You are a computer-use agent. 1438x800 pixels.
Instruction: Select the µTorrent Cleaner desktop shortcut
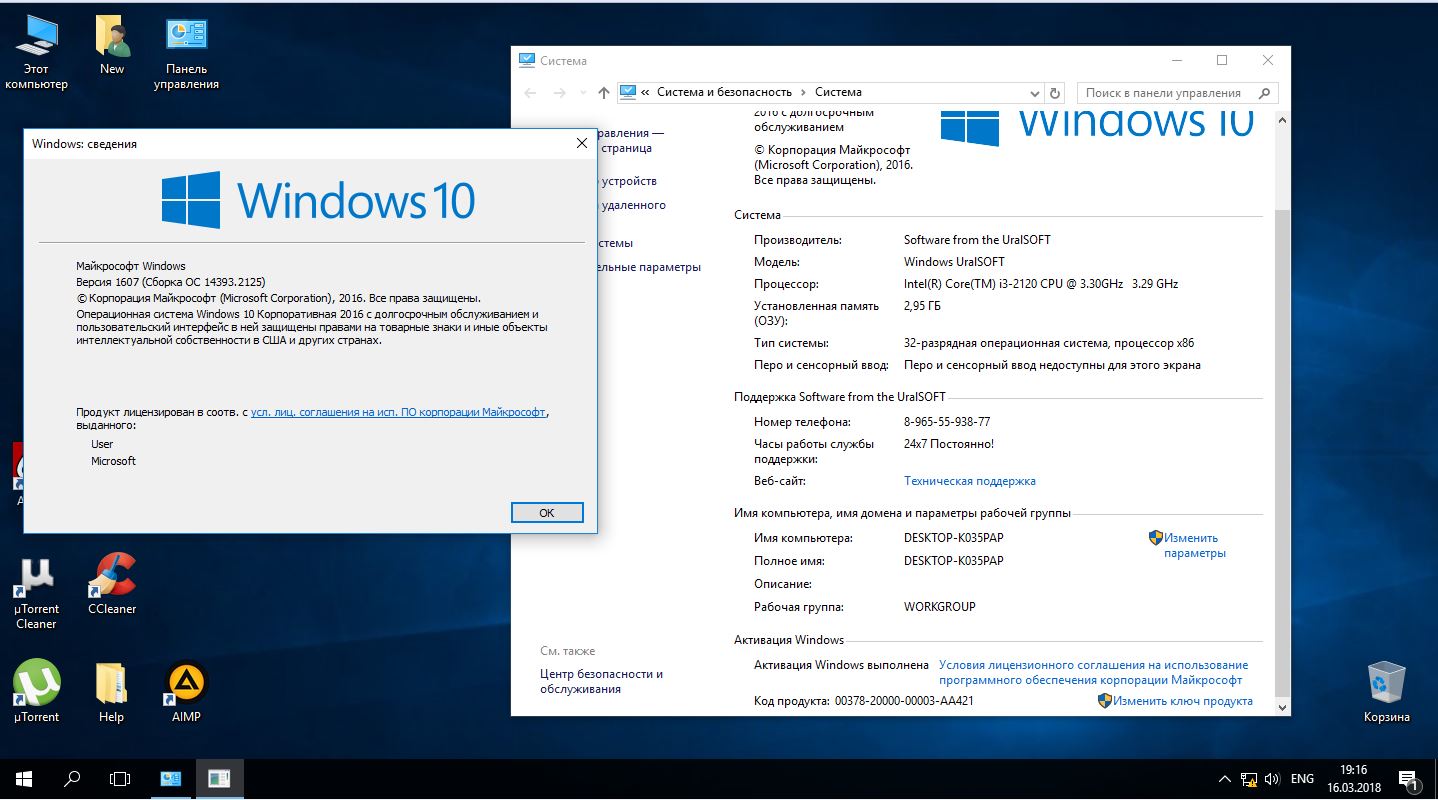pyautogui.click(x=36, y=593)
